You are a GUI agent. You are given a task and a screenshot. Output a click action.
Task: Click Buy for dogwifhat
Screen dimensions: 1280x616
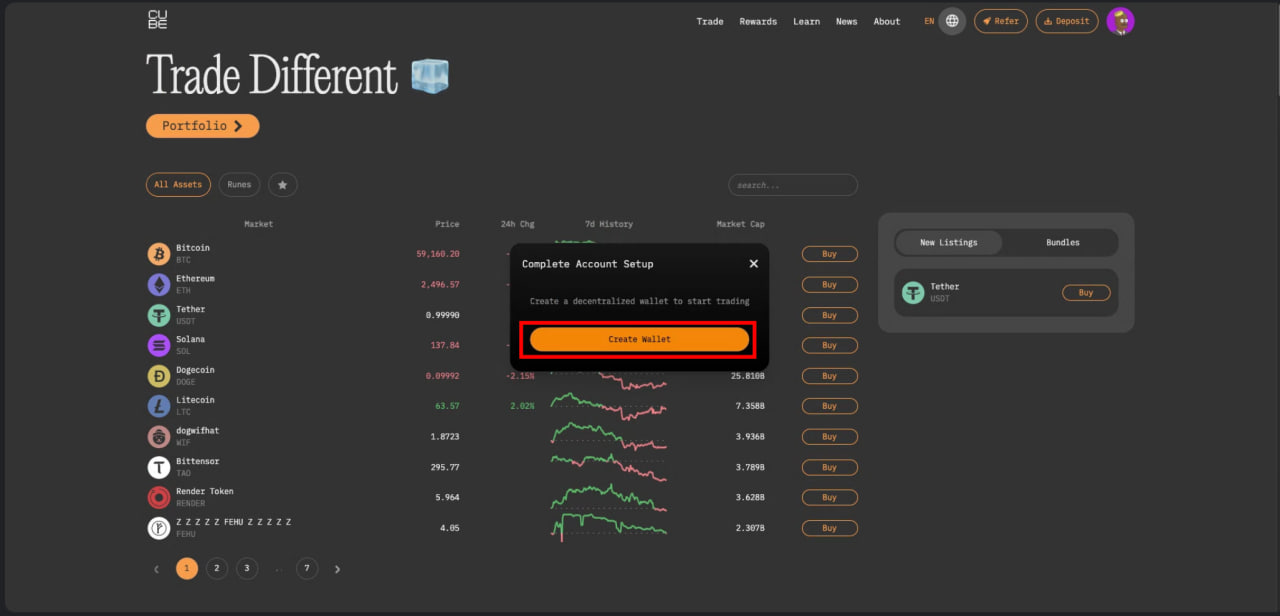coord(830,437)
